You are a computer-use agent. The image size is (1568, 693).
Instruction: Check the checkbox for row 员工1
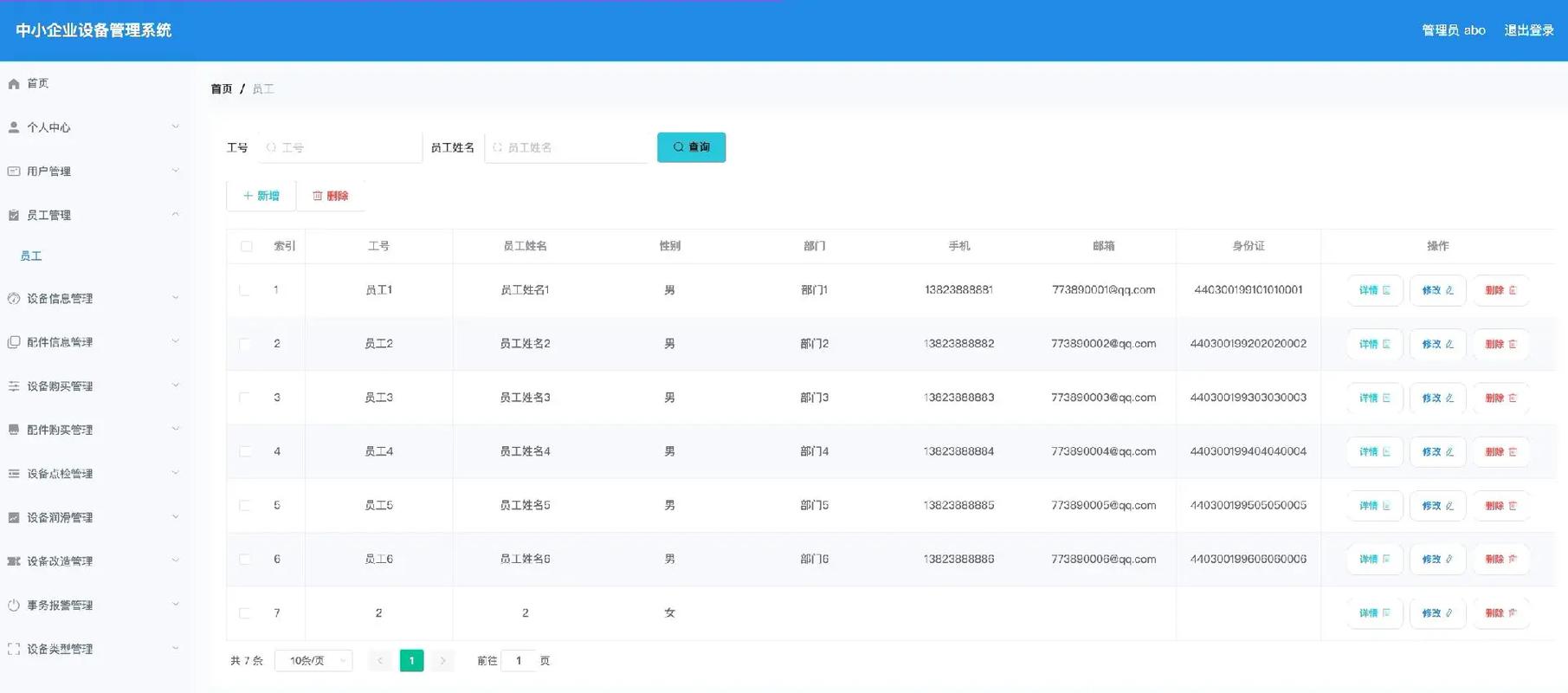(245, 290)
